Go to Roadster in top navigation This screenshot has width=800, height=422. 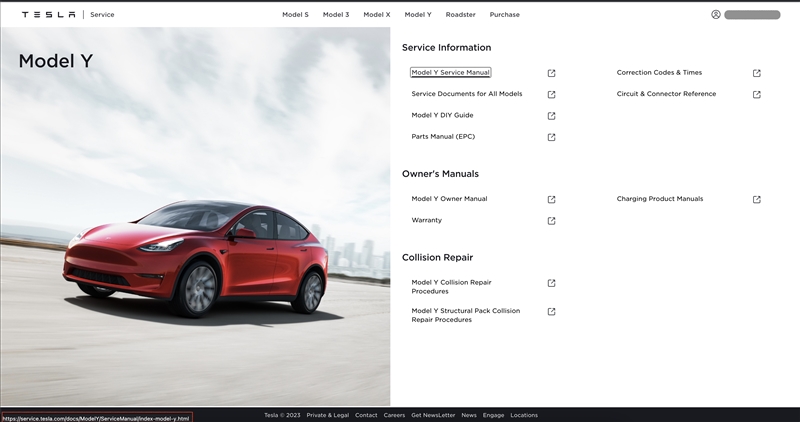tap(460, 15)
